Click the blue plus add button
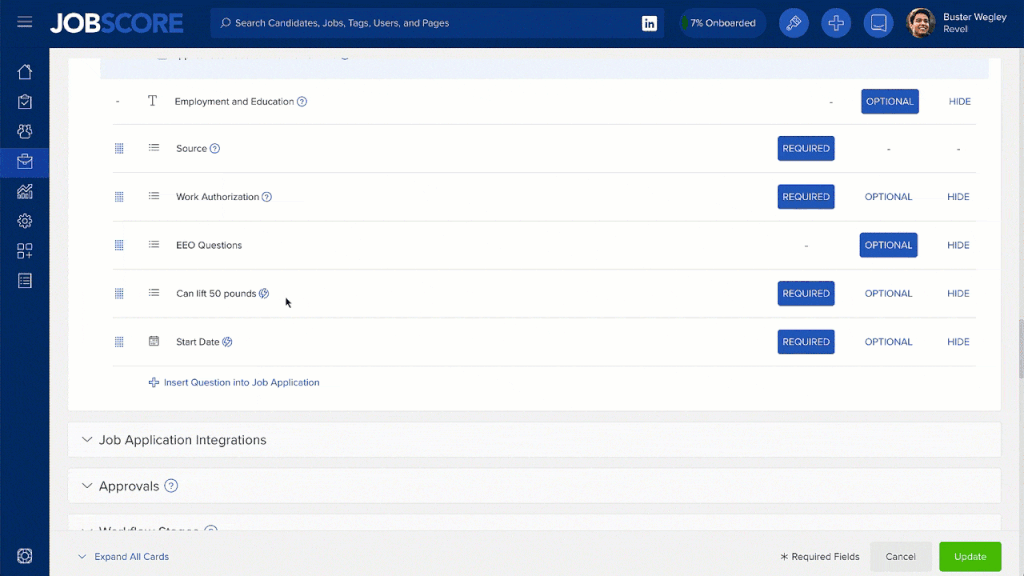Viewport: 1024px width, 576px height. point(836,23)
